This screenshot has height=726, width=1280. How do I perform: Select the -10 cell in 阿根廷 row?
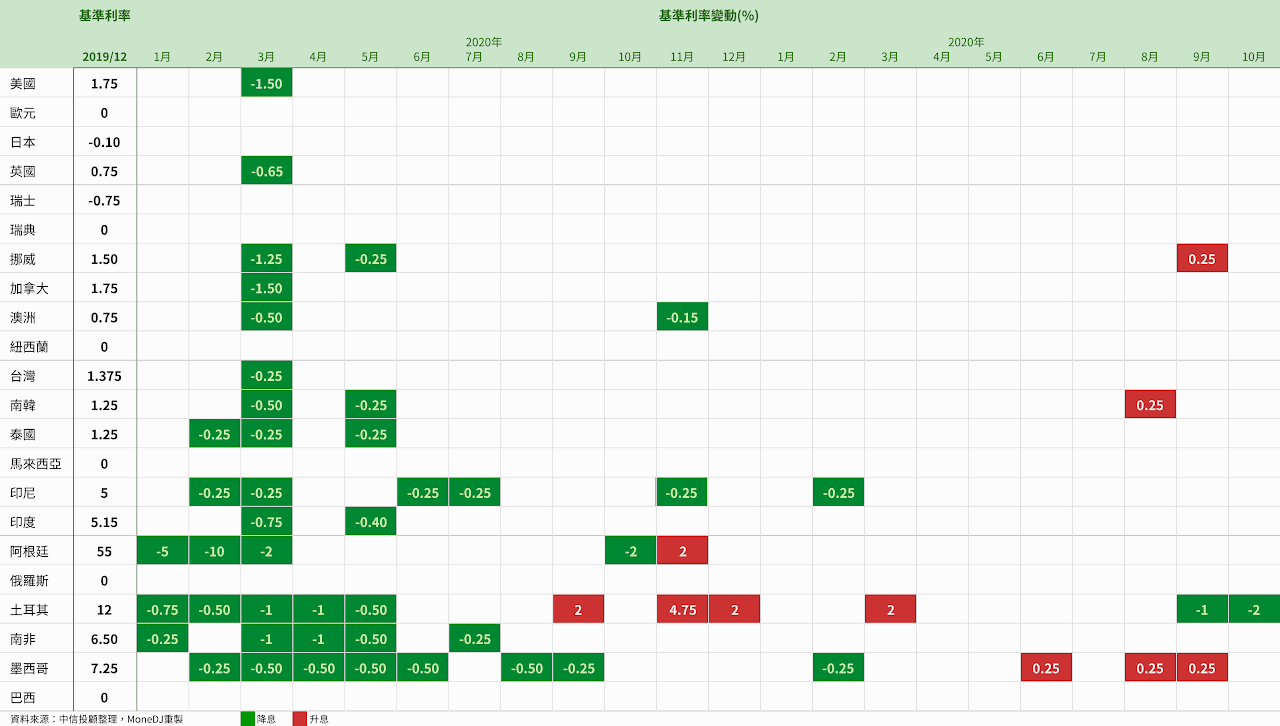click(214, 551)
